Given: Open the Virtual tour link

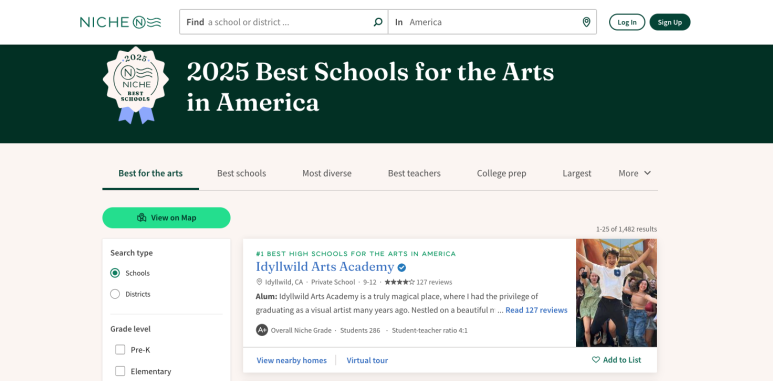Looking at the screenshot, I should pyautogui.click(x=367, y=360).
